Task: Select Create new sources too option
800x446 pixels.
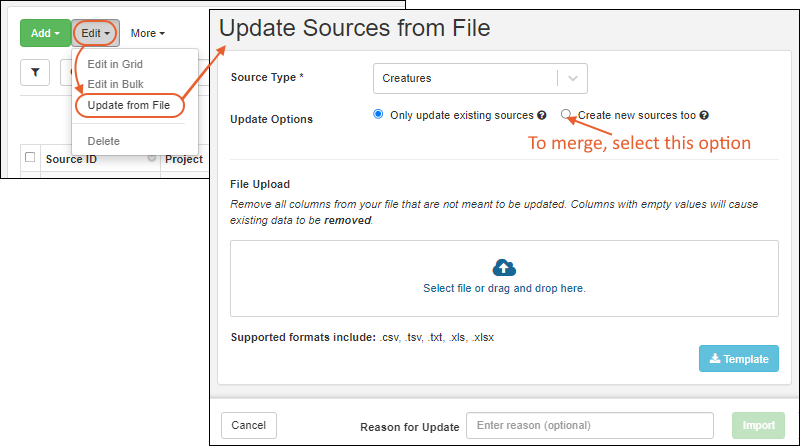Action: (567, 114)
